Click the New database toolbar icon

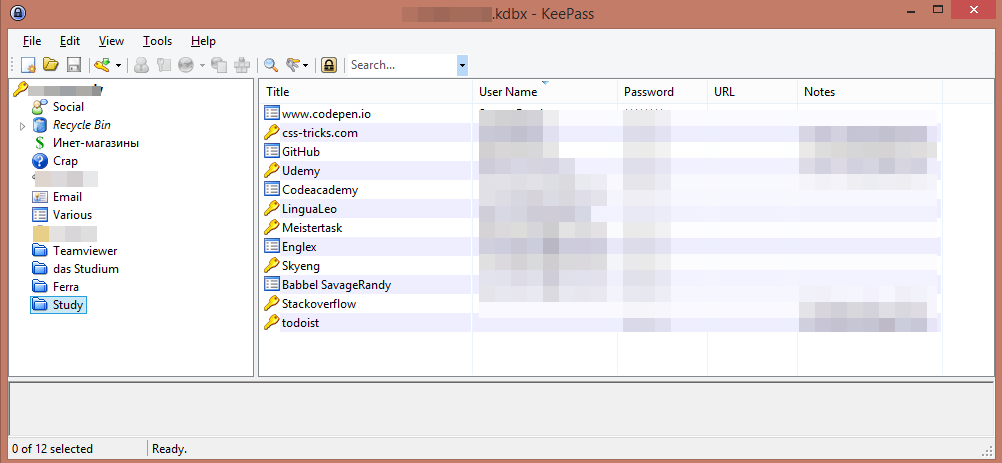pyautogui.click(x=30, y=65)
